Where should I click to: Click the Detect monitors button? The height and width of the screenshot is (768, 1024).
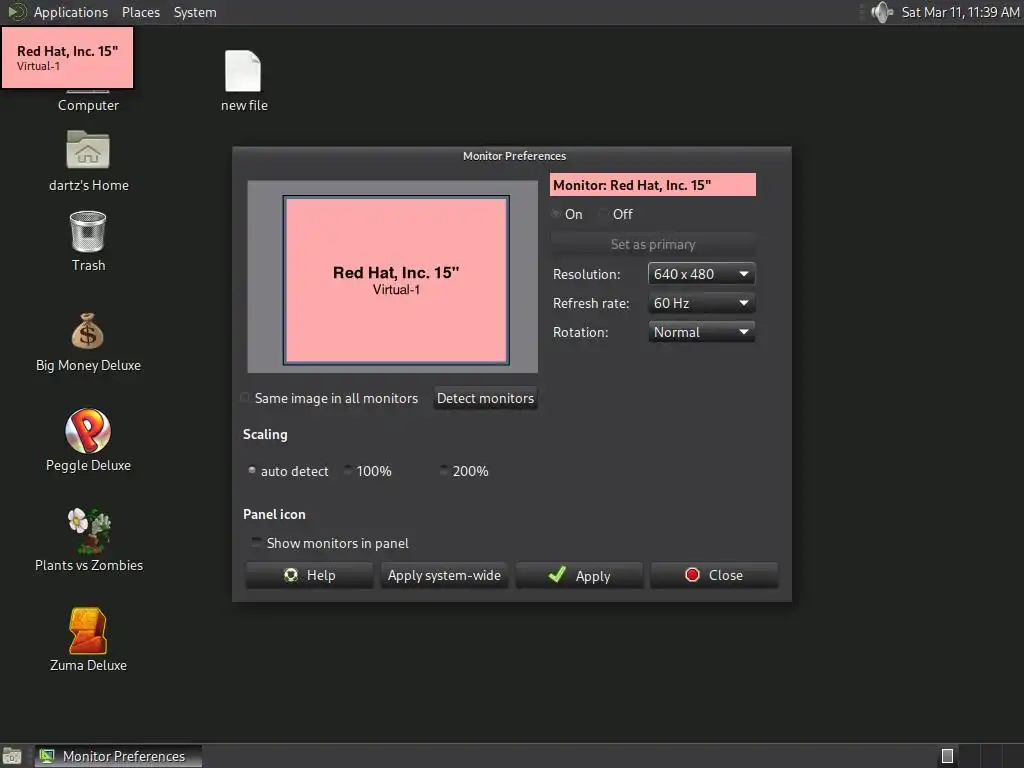click(485, 398)
